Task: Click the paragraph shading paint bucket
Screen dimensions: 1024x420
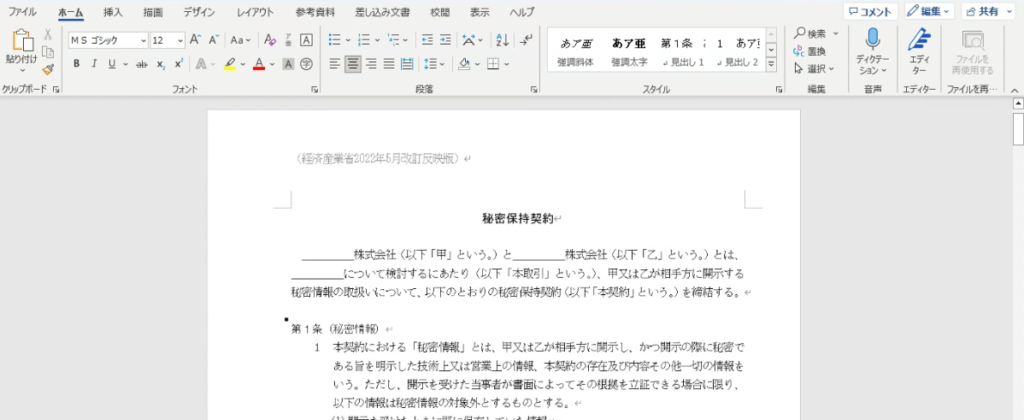Action: (x=464, y=63)
